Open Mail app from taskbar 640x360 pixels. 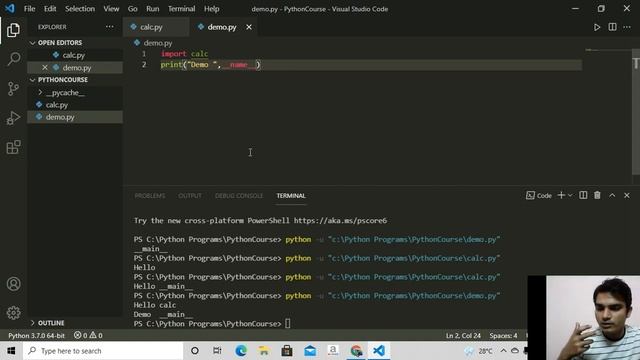310,351
